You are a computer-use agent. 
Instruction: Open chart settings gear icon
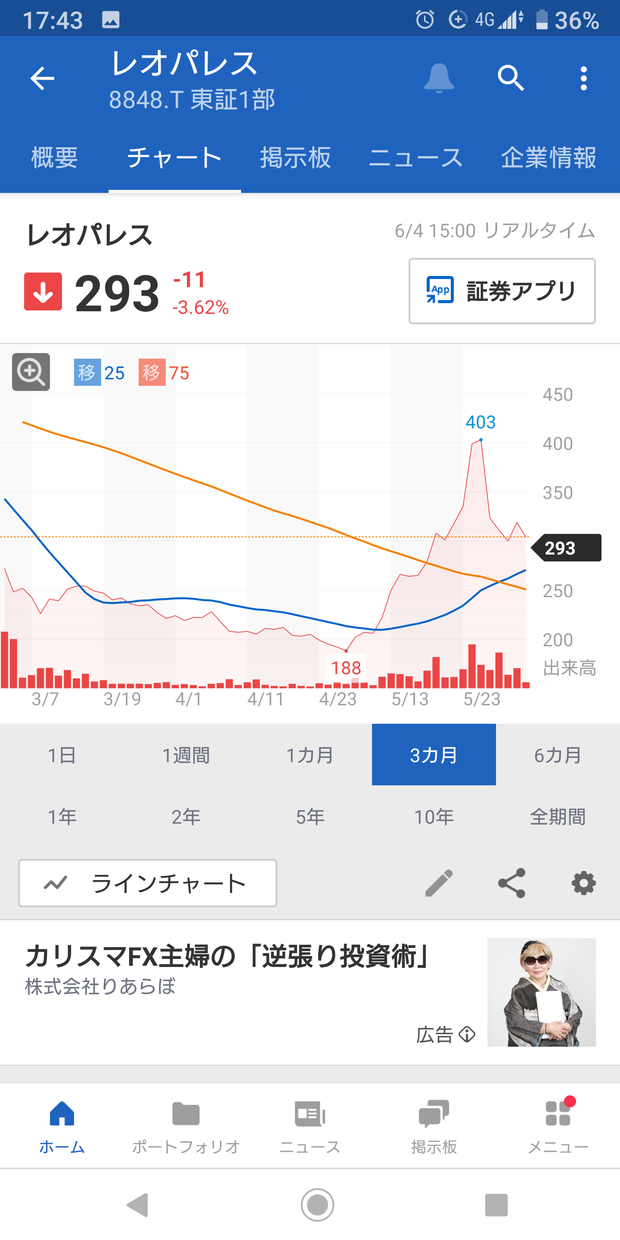point(583,883)
